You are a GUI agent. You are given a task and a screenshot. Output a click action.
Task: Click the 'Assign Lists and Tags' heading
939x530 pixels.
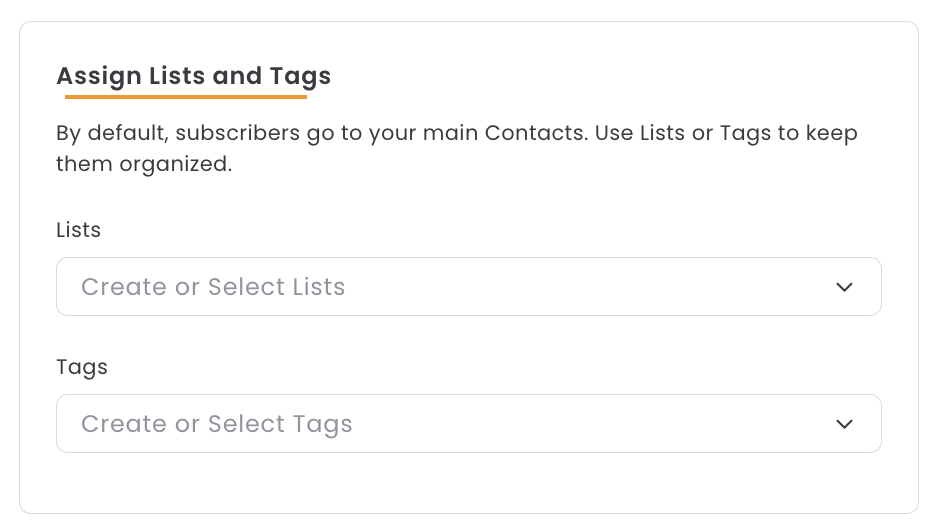click(193, 75)
